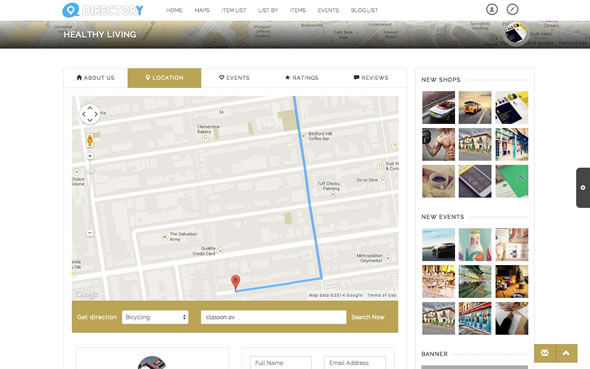
Task: Open the envelope contact icon button
Action: click(x=544, y=353)
